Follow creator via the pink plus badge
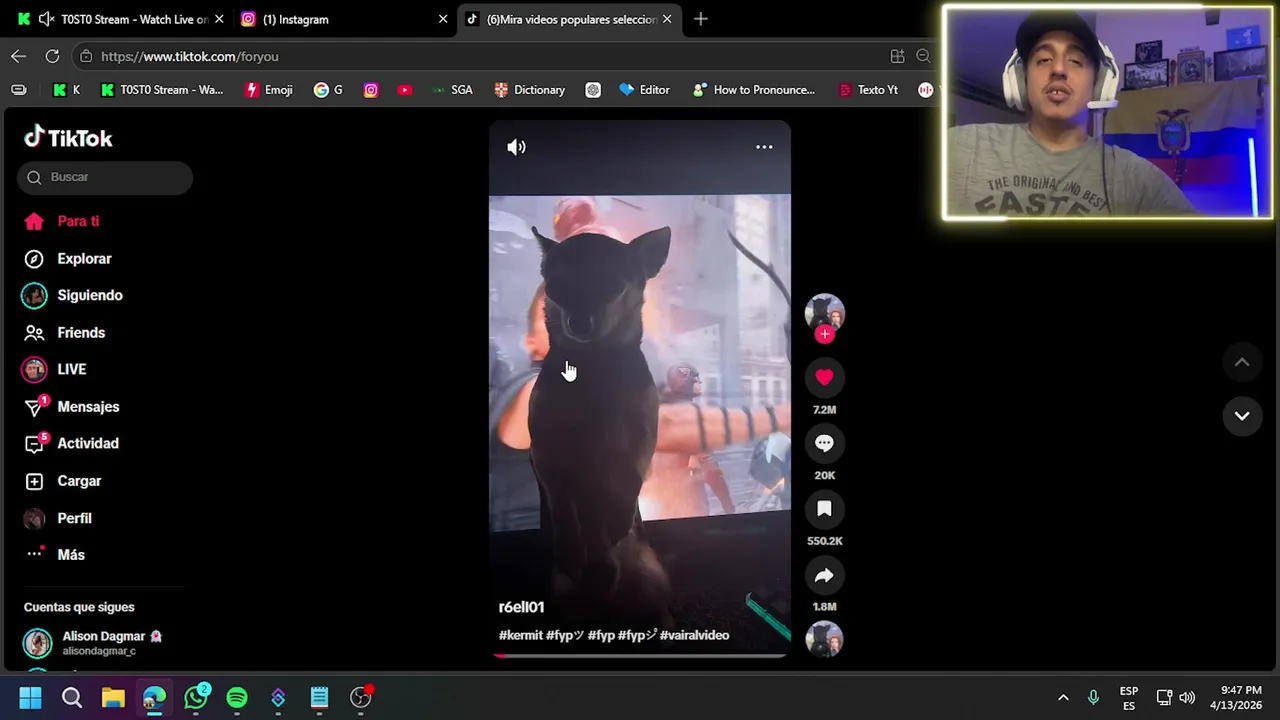This screenshot has width=1280, height=720. click(824, 335)
